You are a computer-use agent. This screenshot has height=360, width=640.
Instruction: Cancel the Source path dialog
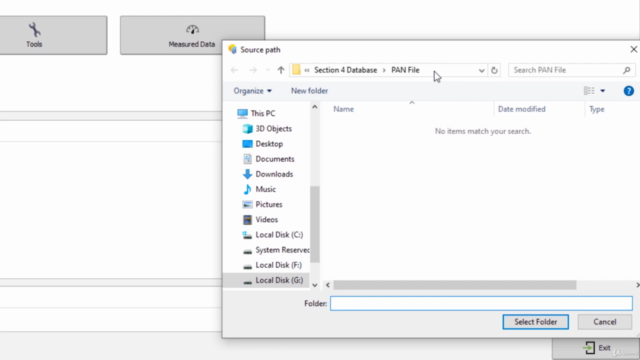click(604, 322)
